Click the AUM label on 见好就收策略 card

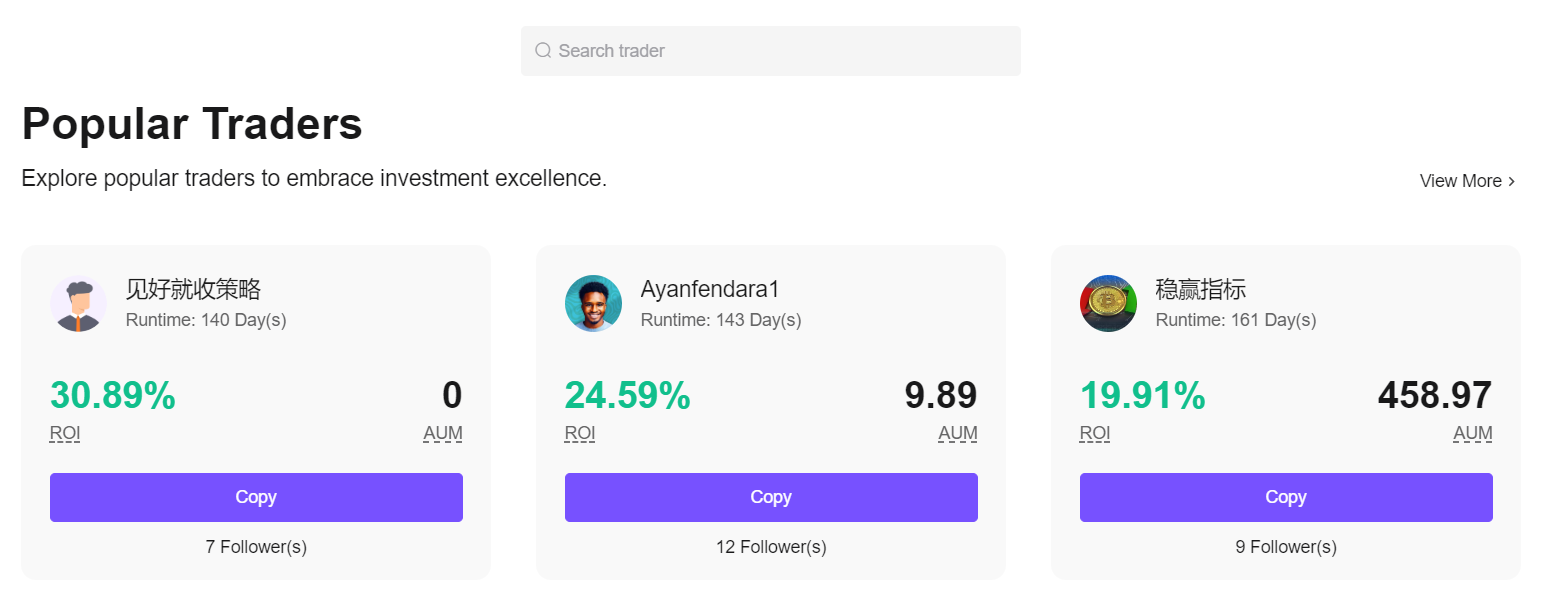(x=442, y=433)
